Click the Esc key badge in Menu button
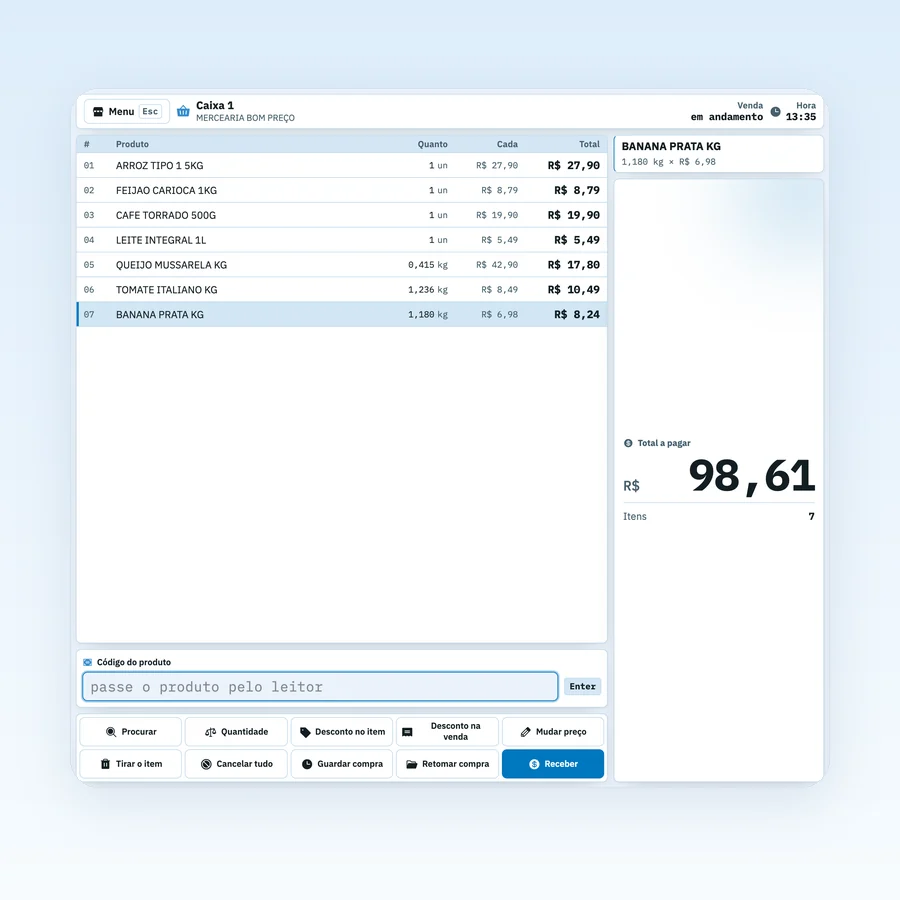 (x=150, y=111)
